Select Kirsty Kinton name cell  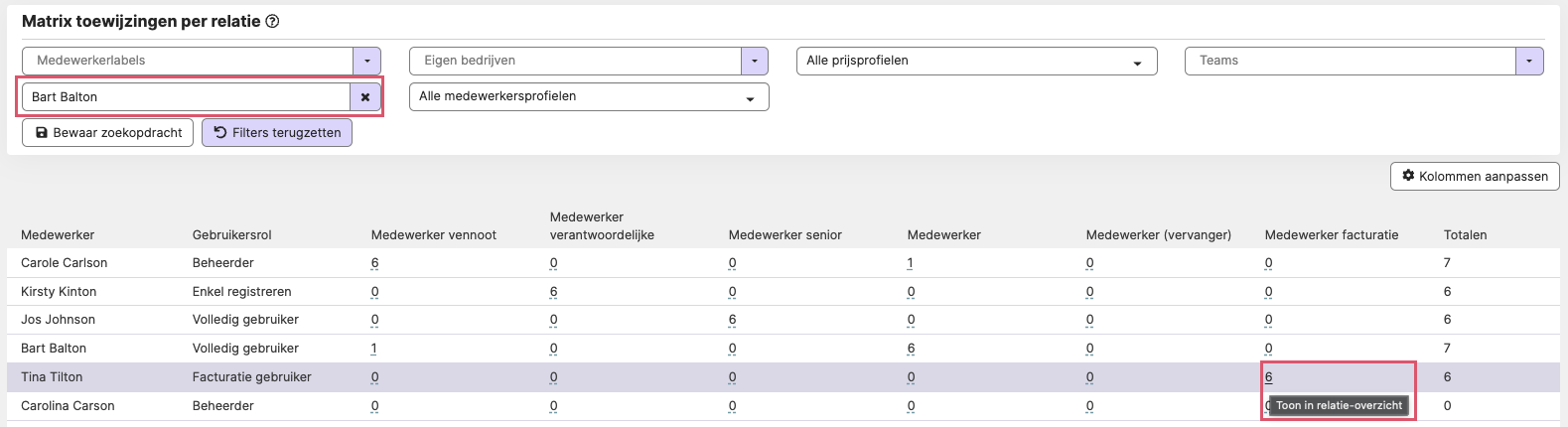coord(59,292)
